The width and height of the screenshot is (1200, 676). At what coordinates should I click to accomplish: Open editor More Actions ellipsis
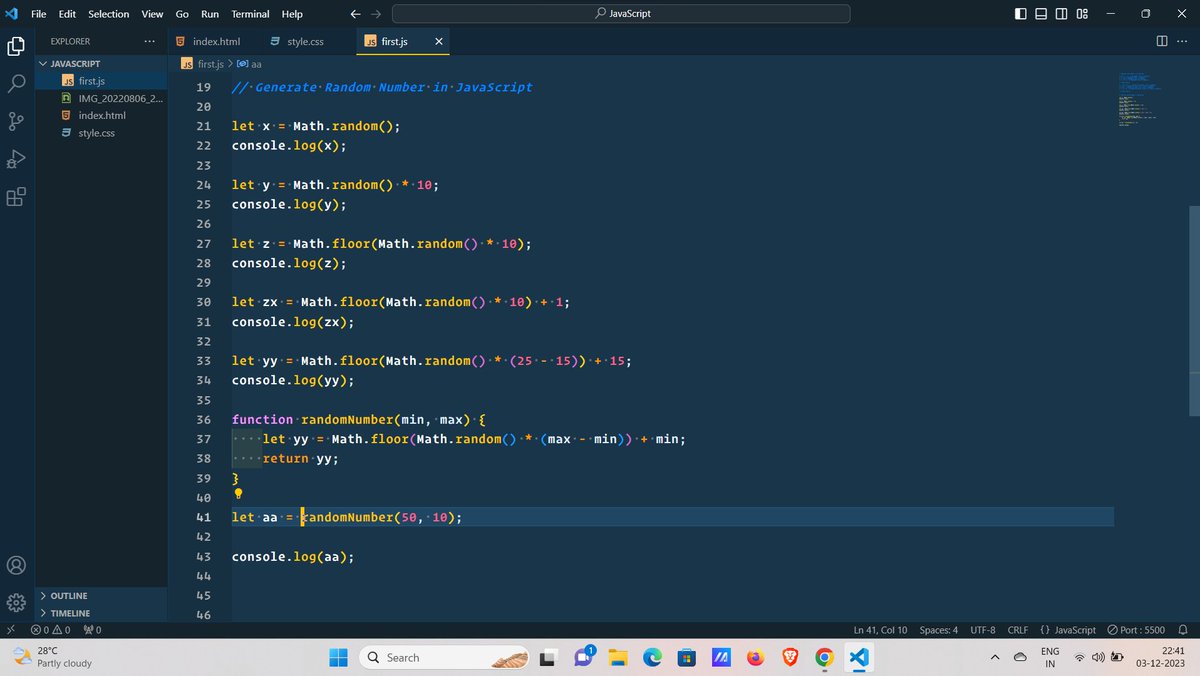[x=1183, y=41]
